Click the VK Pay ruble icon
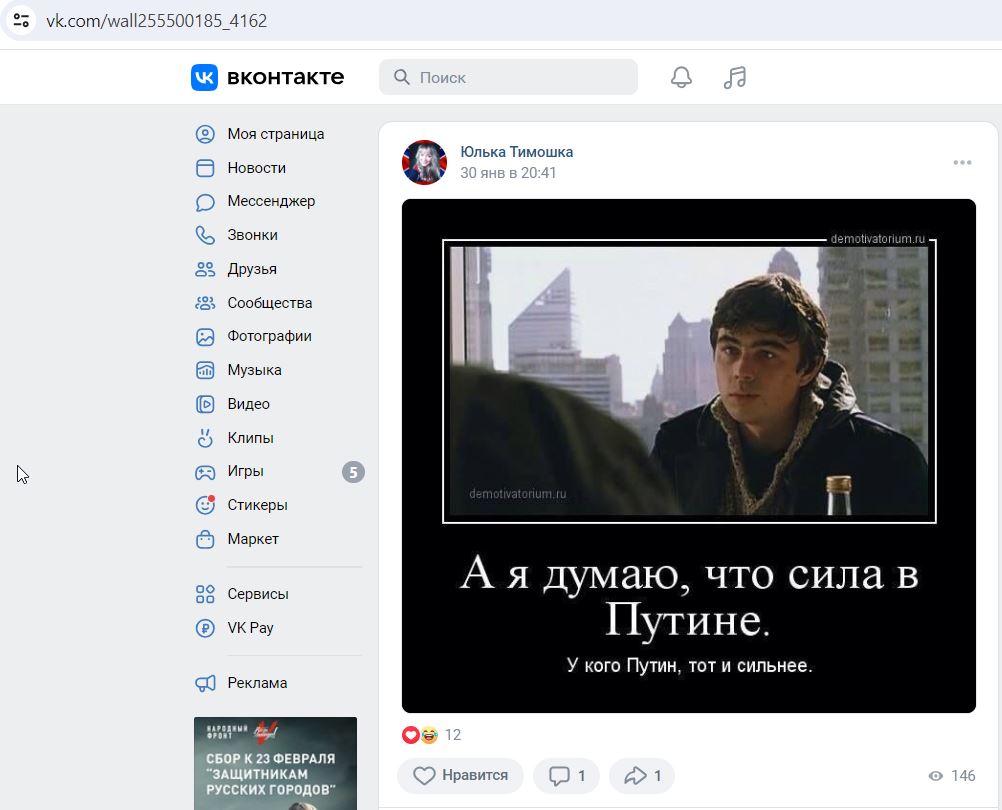 click(205, 628)
